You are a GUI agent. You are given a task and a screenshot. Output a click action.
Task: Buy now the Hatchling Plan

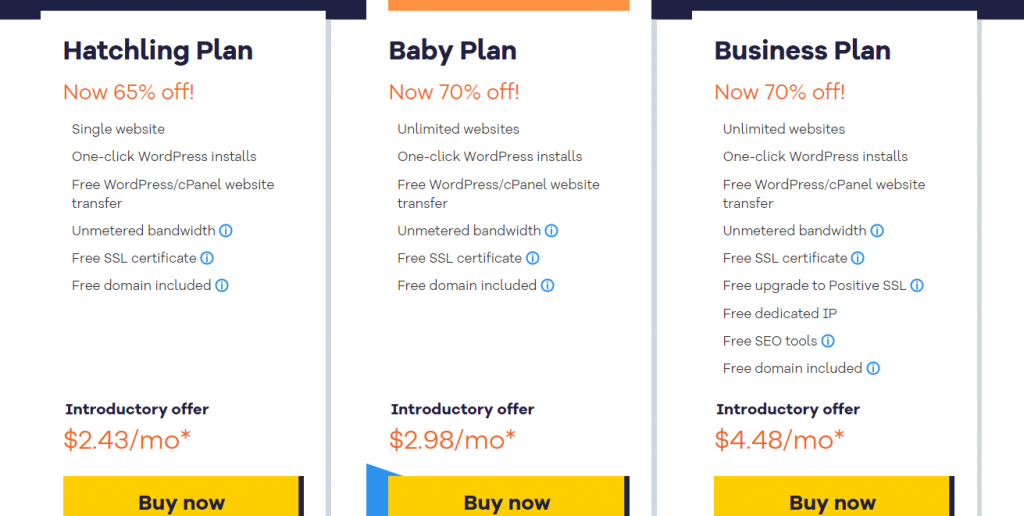pyautogui.click(x=182, y=496)
